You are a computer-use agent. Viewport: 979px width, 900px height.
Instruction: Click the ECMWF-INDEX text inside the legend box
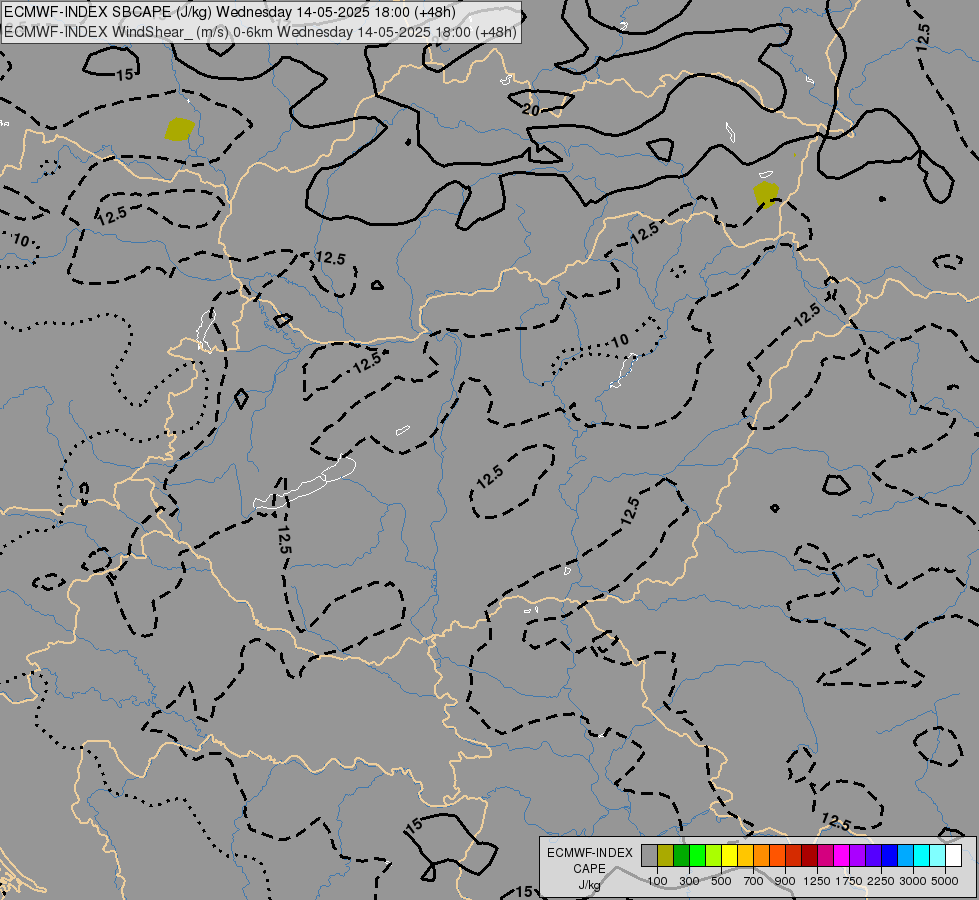pyautogui.click(x=590, y=853)
